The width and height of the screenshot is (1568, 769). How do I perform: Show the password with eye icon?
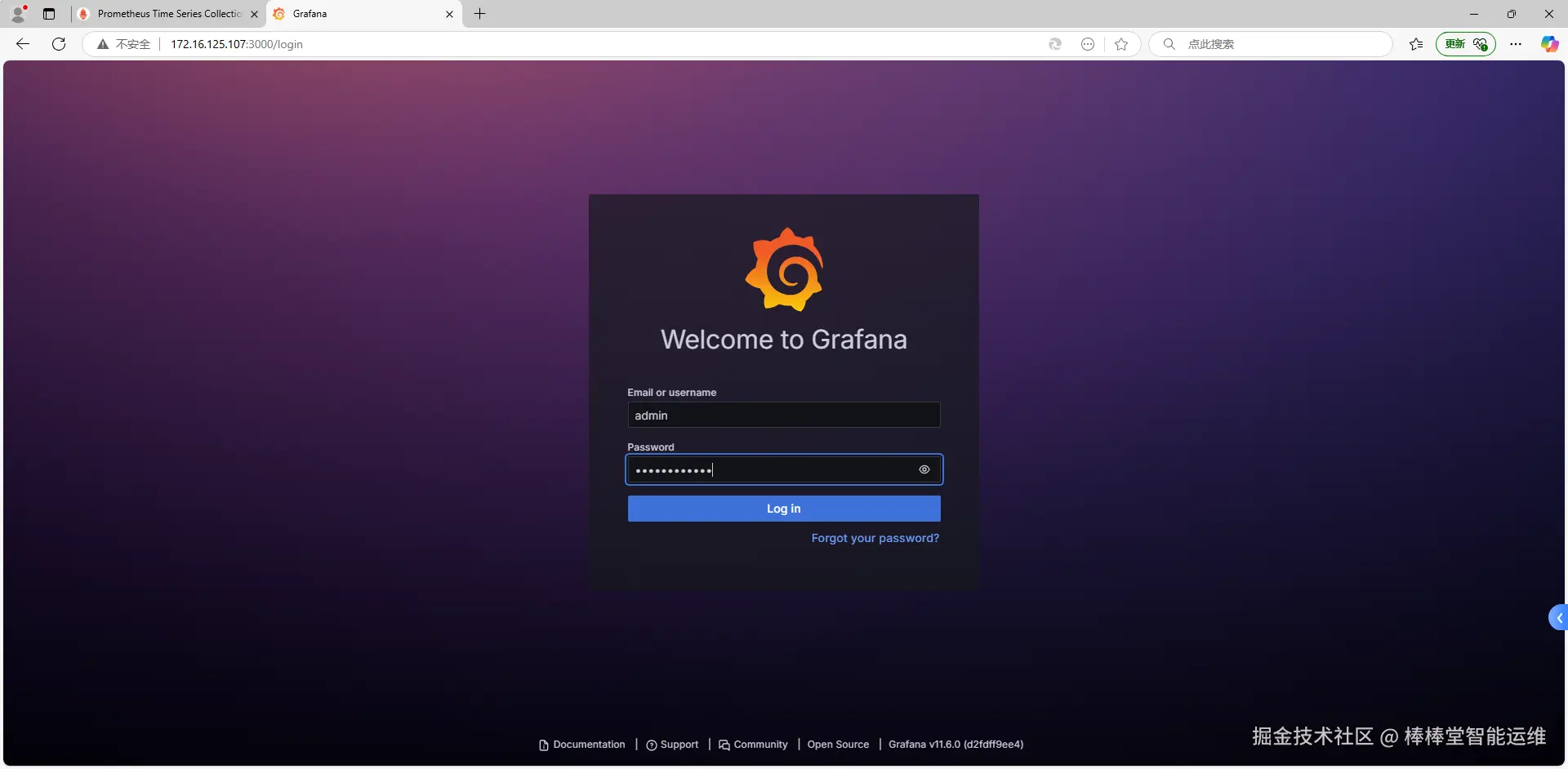[924, 469]
